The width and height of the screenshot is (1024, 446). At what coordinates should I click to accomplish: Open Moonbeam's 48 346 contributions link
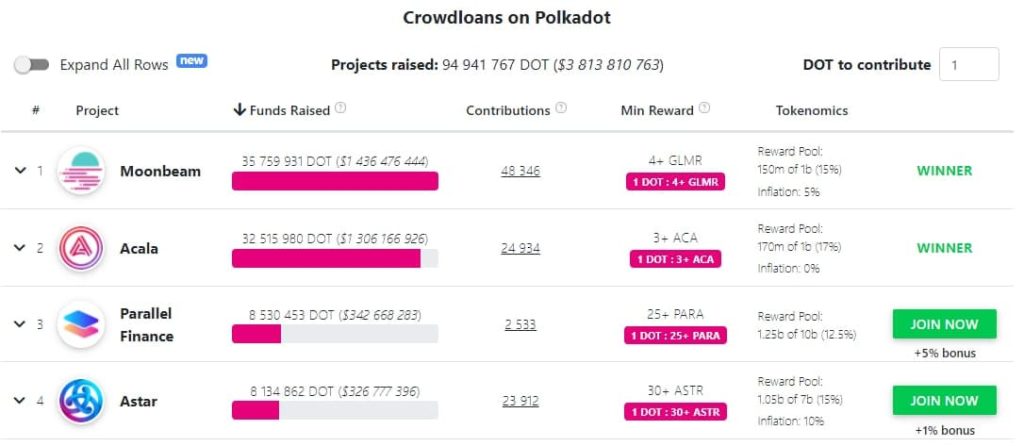(520, 171)
